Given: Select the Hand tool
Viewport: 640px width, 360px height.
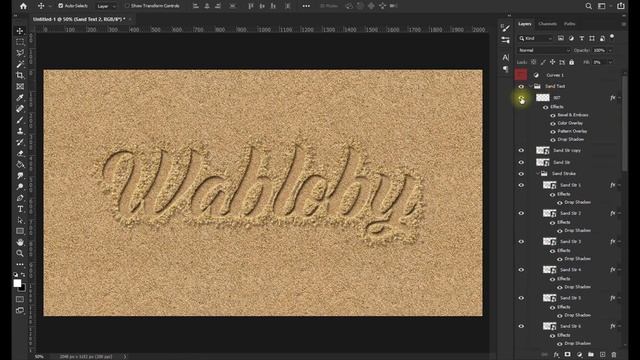Looking at the screenshot, I should tap(20, 242).
